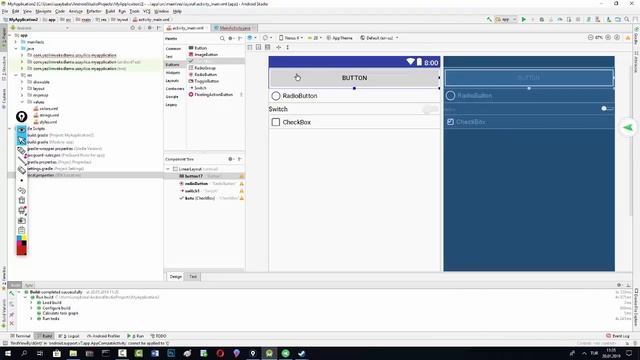Open the app run configuration dropdown
This screenshot has width=640, height=360.
[x=506, y=19]
